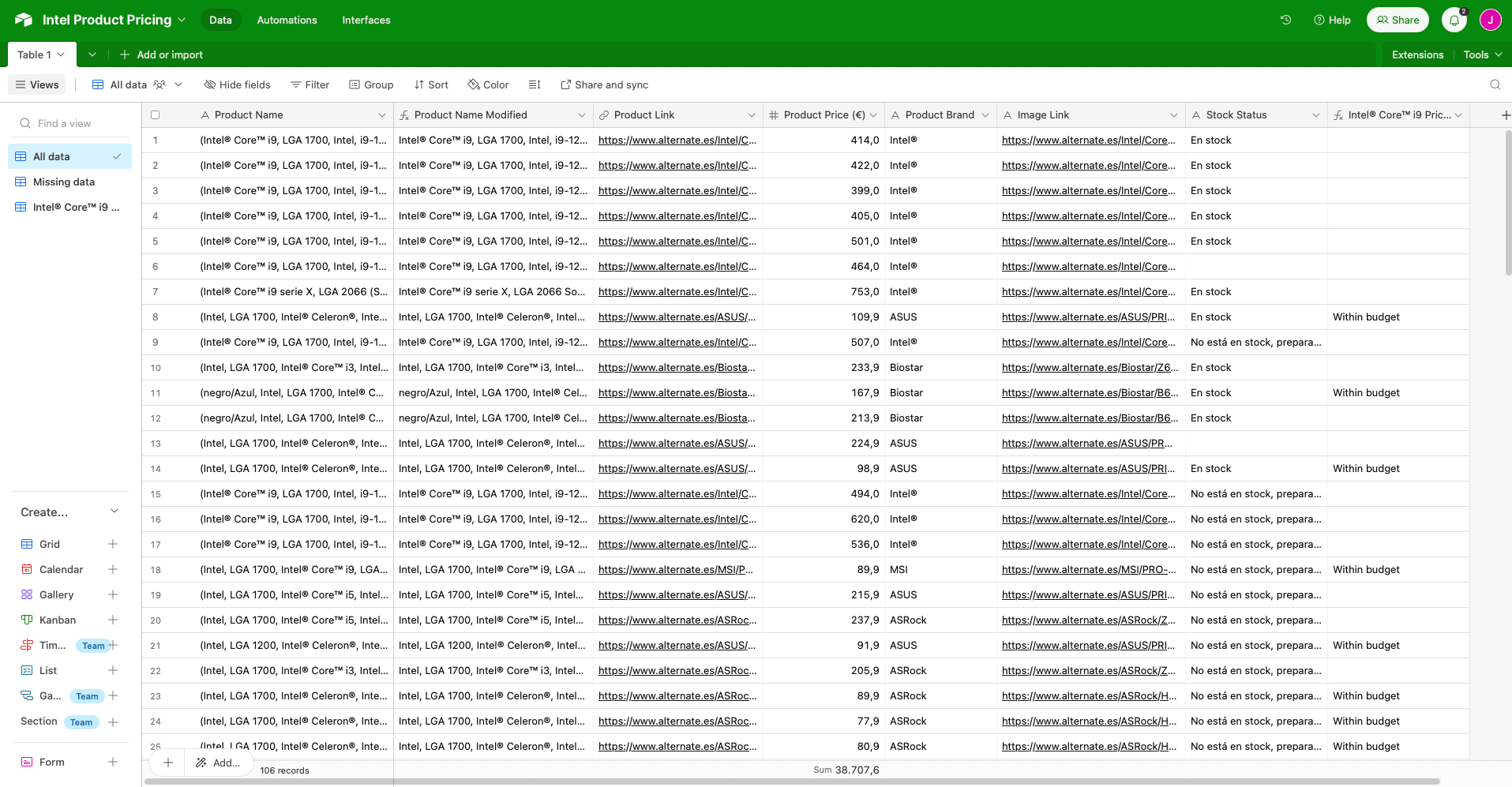The height and width of the screenshot is (787, 1512).
Task: Select row number 5
Action: click(x=155, y=242)
